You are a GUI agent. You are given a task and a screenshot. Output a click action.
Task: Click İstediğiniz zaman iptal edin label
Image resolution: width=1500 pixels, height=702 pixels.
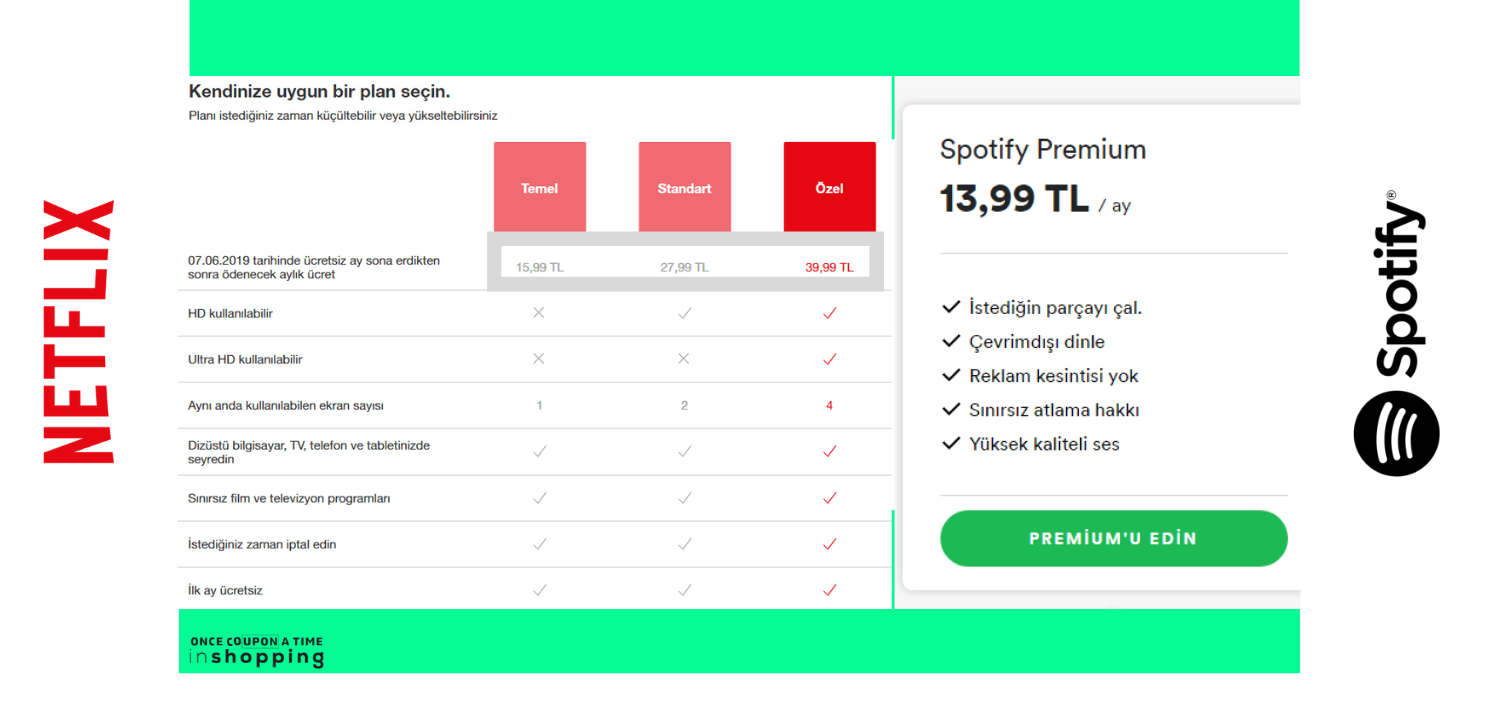pyautogui.click(x=262, y=544)
